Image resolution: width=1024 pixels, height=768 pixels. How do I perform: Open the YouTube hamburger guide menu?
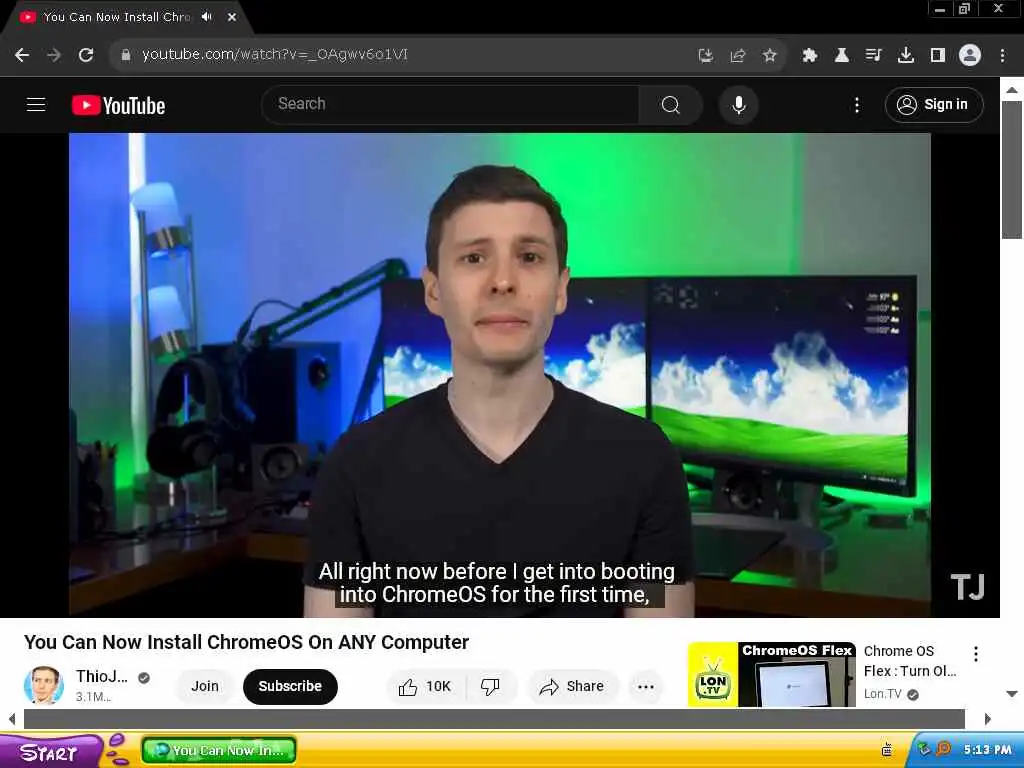click(36, 104)
